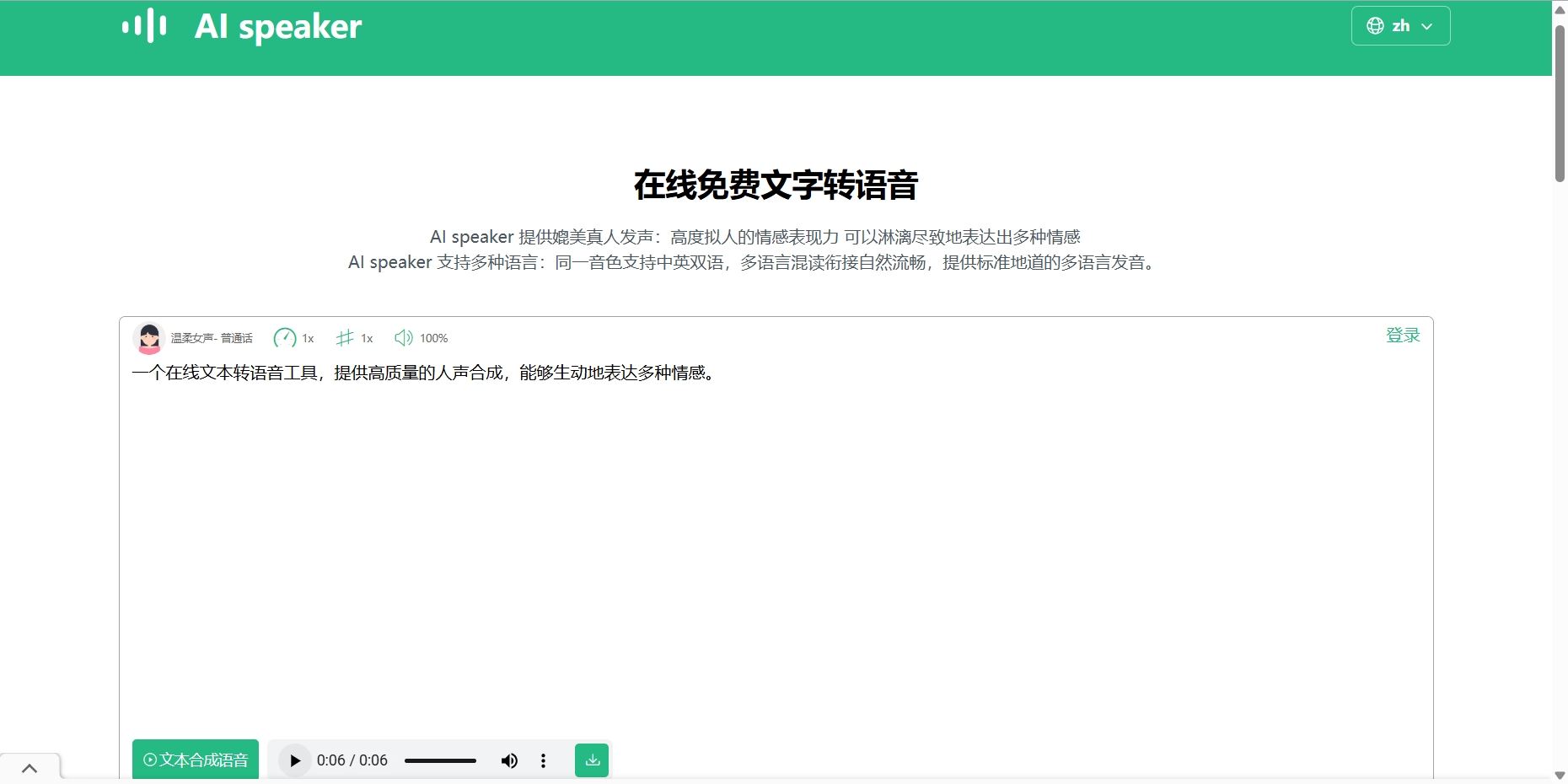This screenshot has width=1568, height=784.
Task: Click the 登录 login link
Action: pos(1403,335)
